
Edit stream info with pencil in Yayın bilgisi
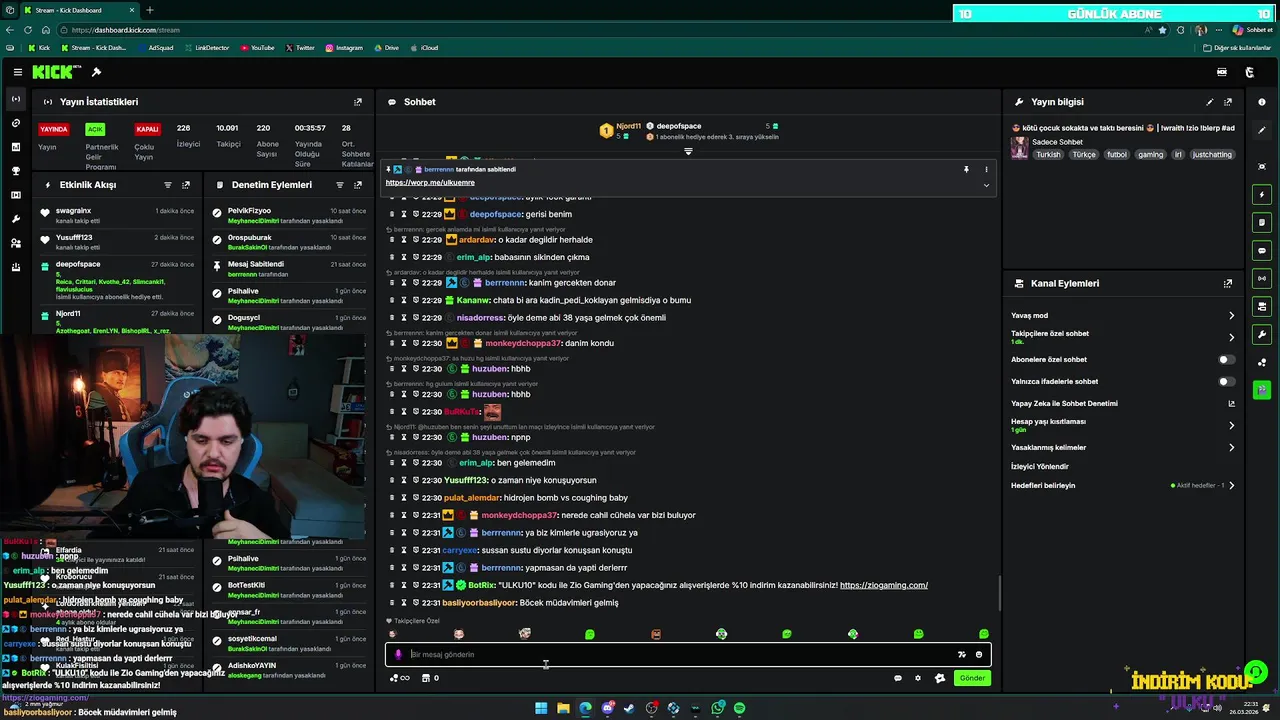[1210, 102]
